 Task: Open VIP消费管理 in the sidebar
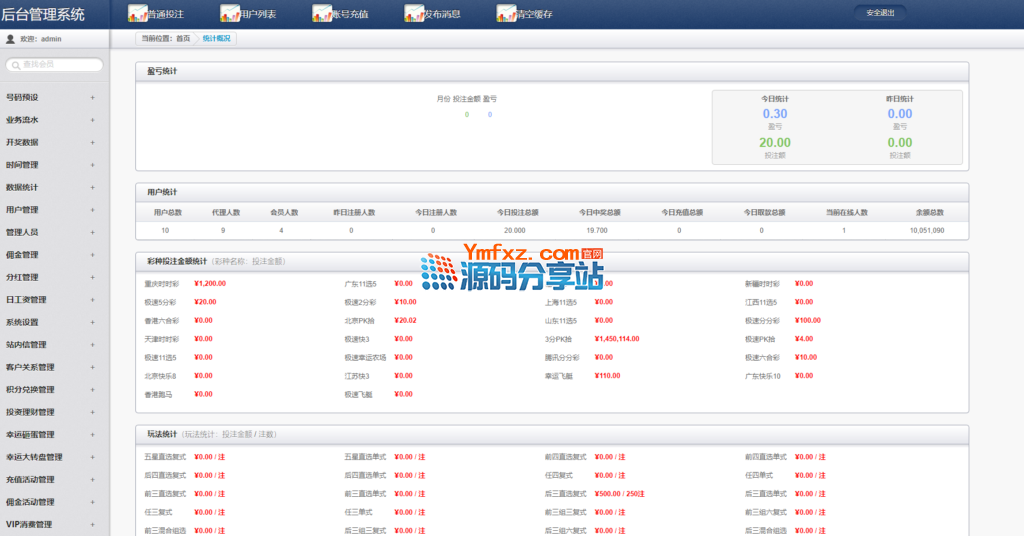(30, 524)
